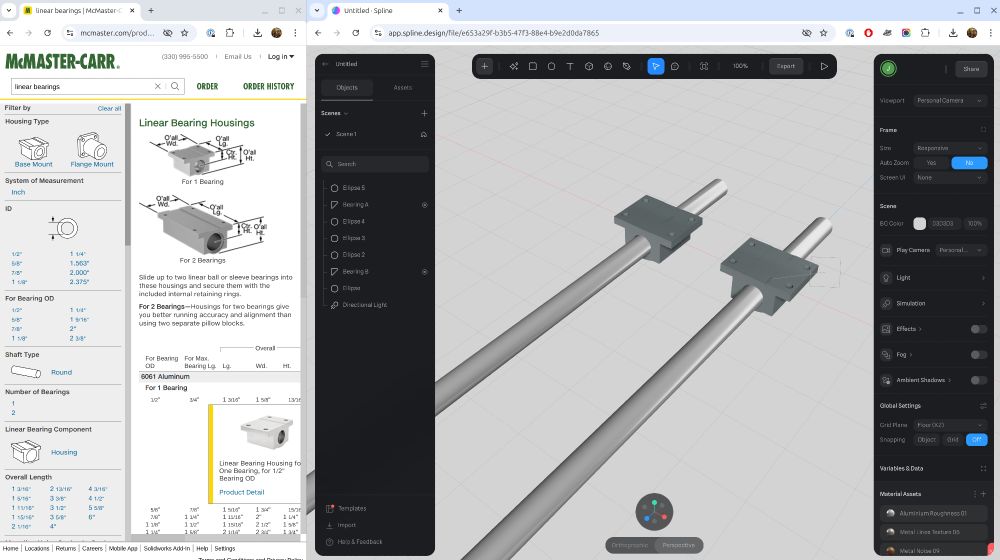
Task: Switch to the linear bearings browser tab
Action: (x=80, y=11)
